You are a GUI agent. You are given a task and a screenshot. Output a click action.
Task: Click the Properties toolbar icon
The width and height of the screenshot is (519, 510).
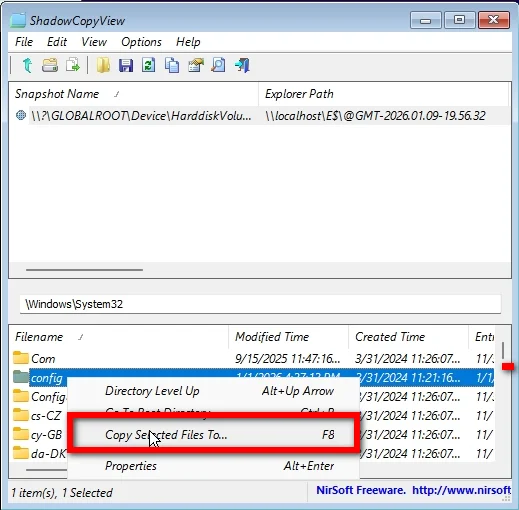click(x=196, y=65)
